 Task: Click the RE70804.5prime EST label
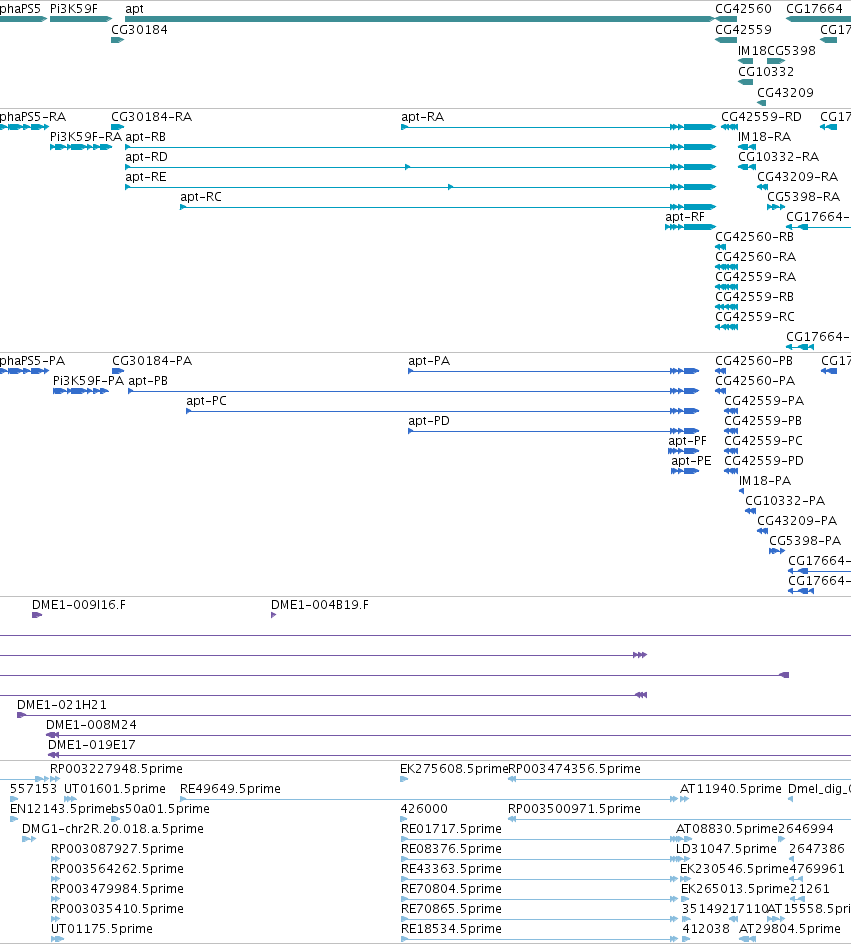(451, 889)
